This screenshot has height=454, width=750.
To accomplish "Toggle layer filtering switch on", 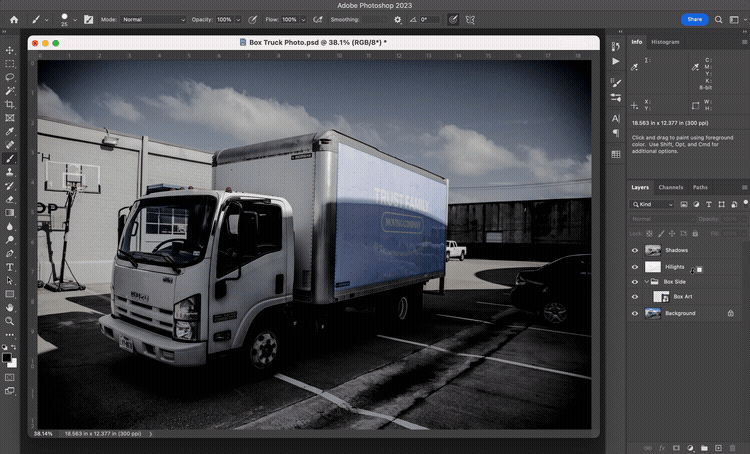I will pos(745,203).
